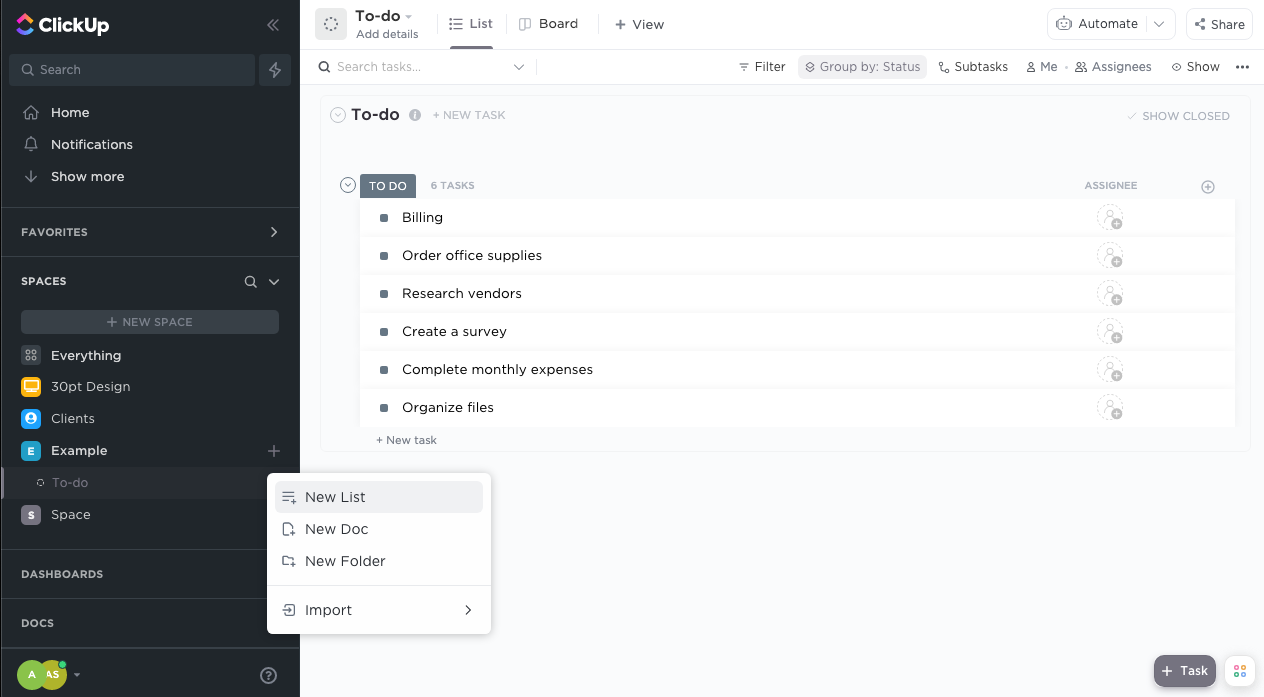
Task: Add an assignee to the Billing task
Action: [x=1112, y=217]
